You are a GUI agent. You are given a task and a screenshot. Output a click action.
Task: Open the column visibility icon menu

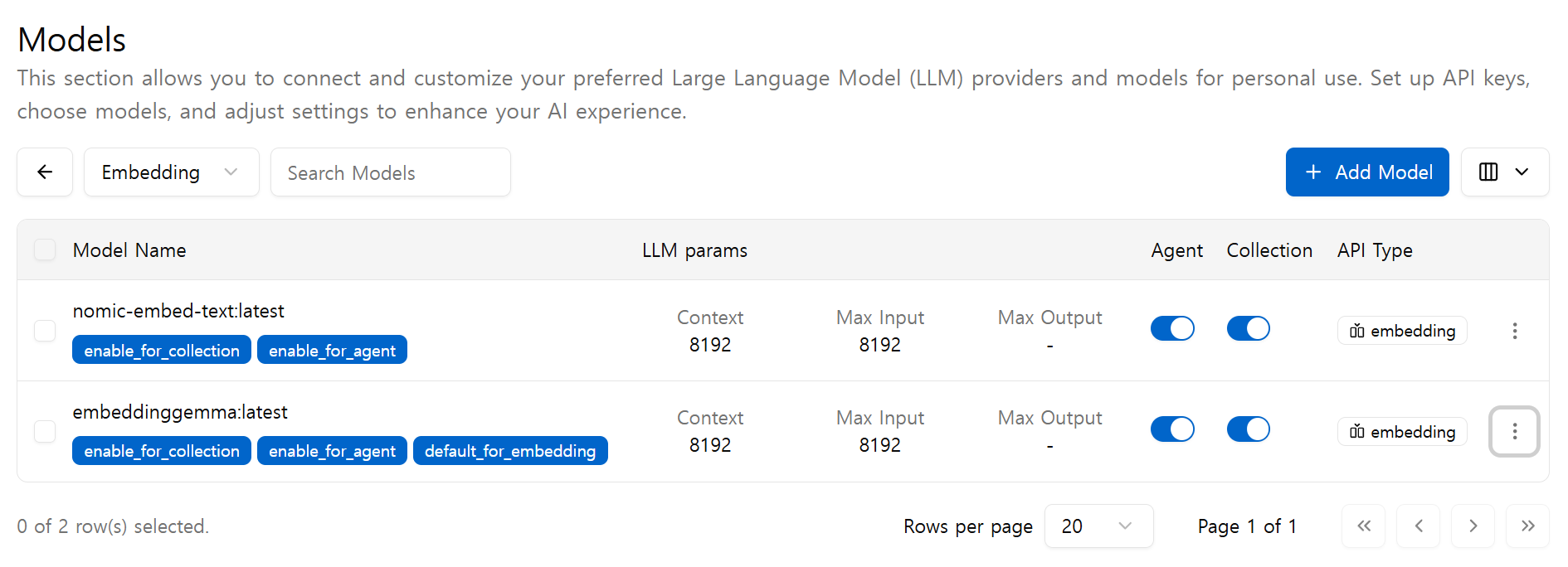(x=1504, y=172)
